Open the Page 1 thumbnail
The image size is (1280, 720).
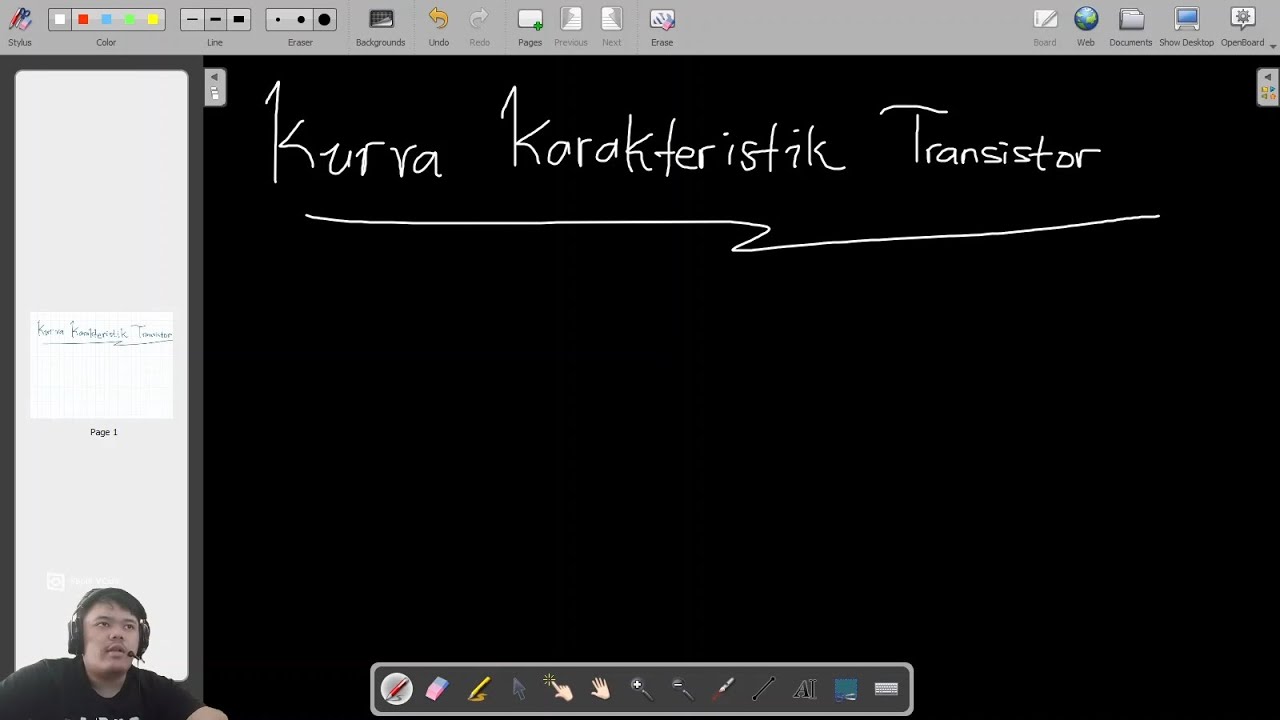click(x=102, y=366)
